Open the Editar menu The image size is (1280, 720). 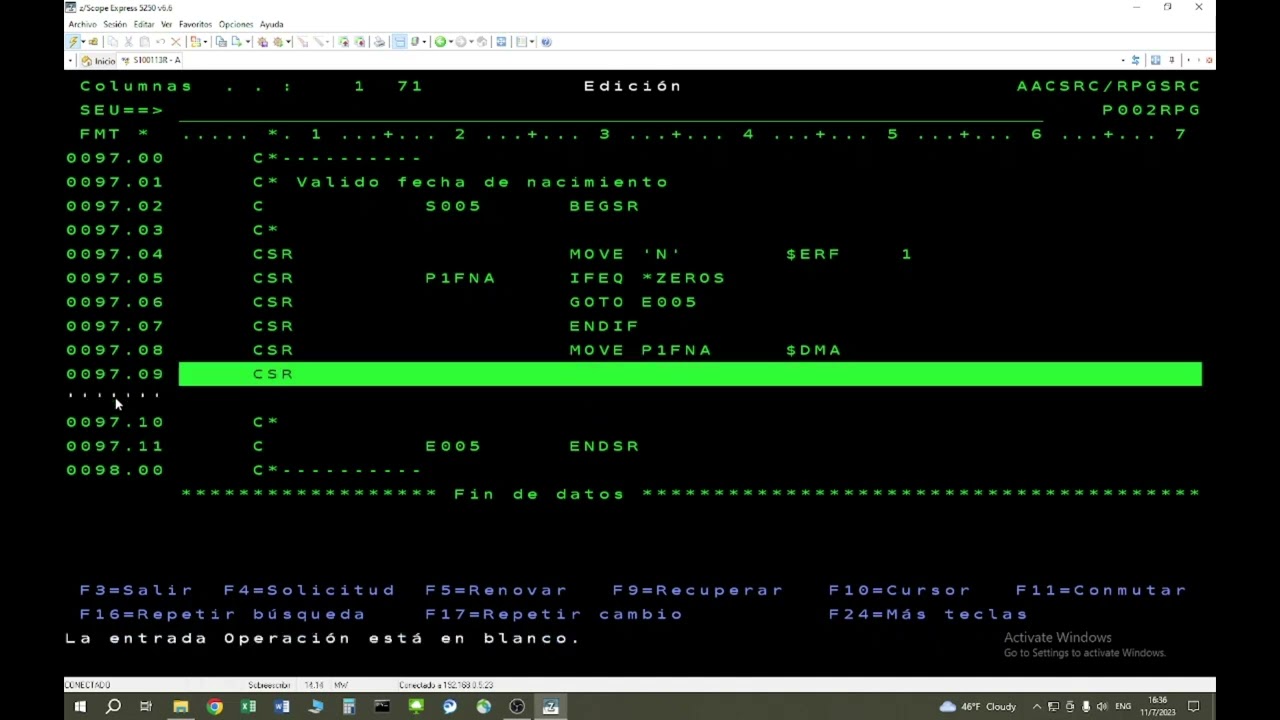click(144, 24)
